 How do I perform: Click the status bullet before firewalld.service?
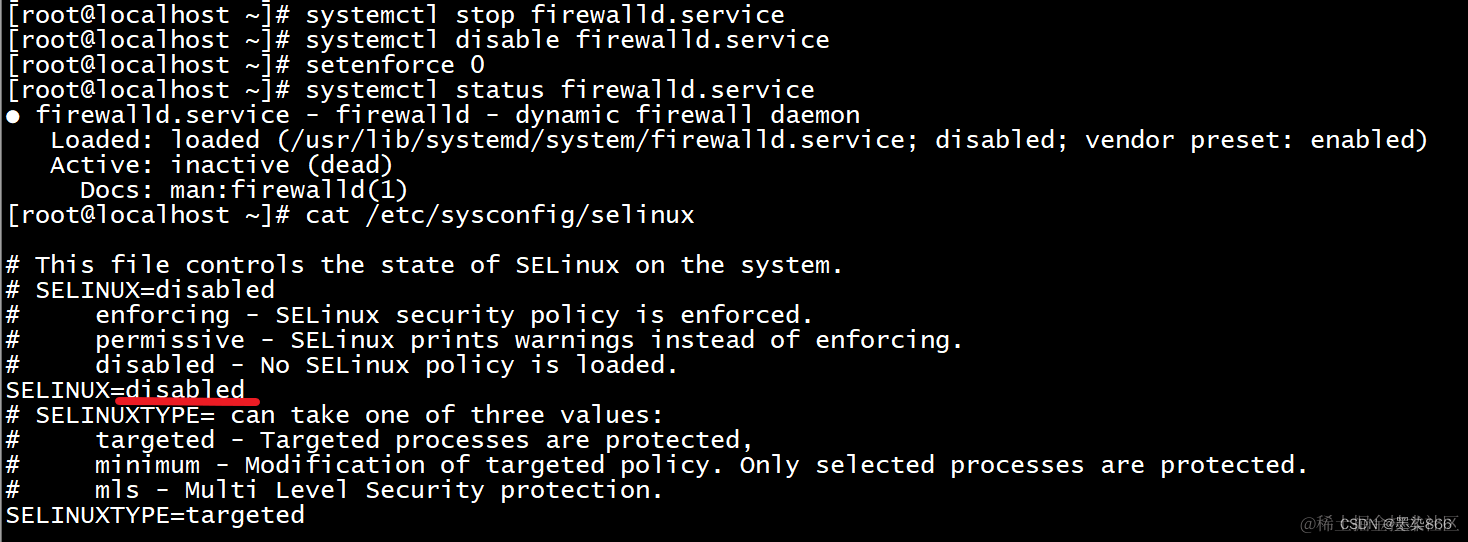[x=14, y=117]
